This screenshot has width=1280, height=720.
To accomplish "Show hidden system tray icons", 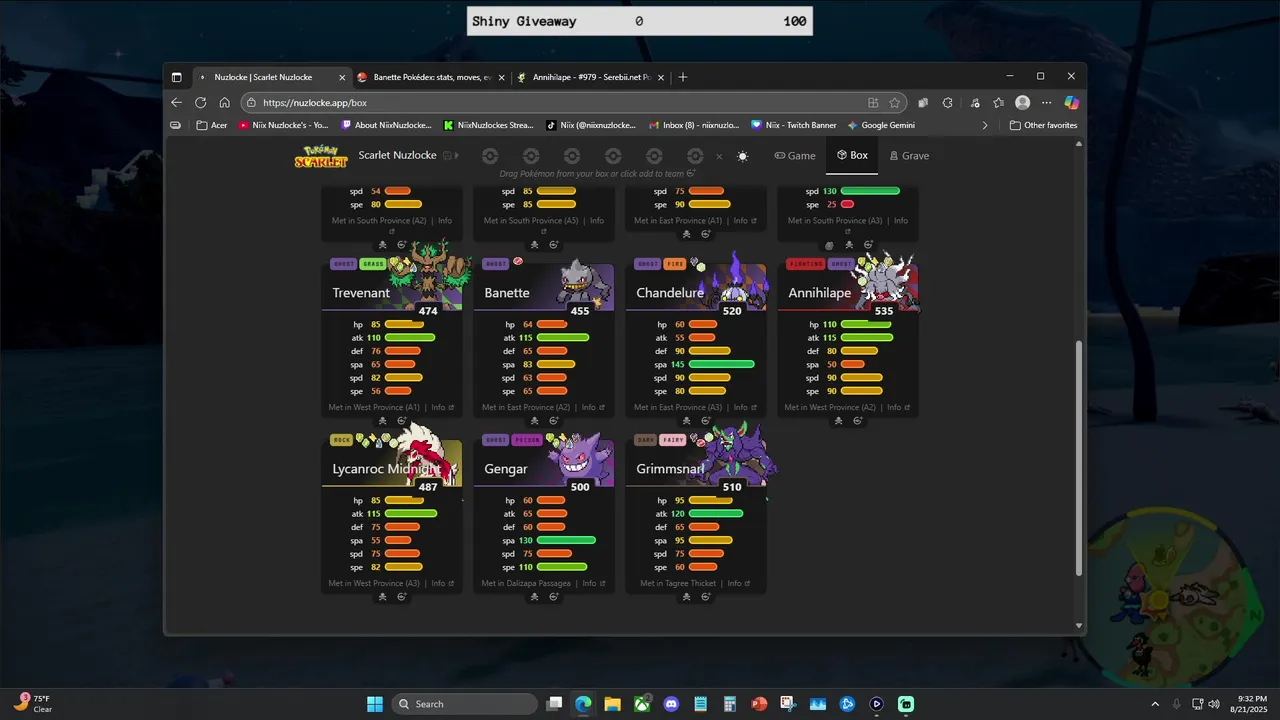I will click(x=1155, y=704).
